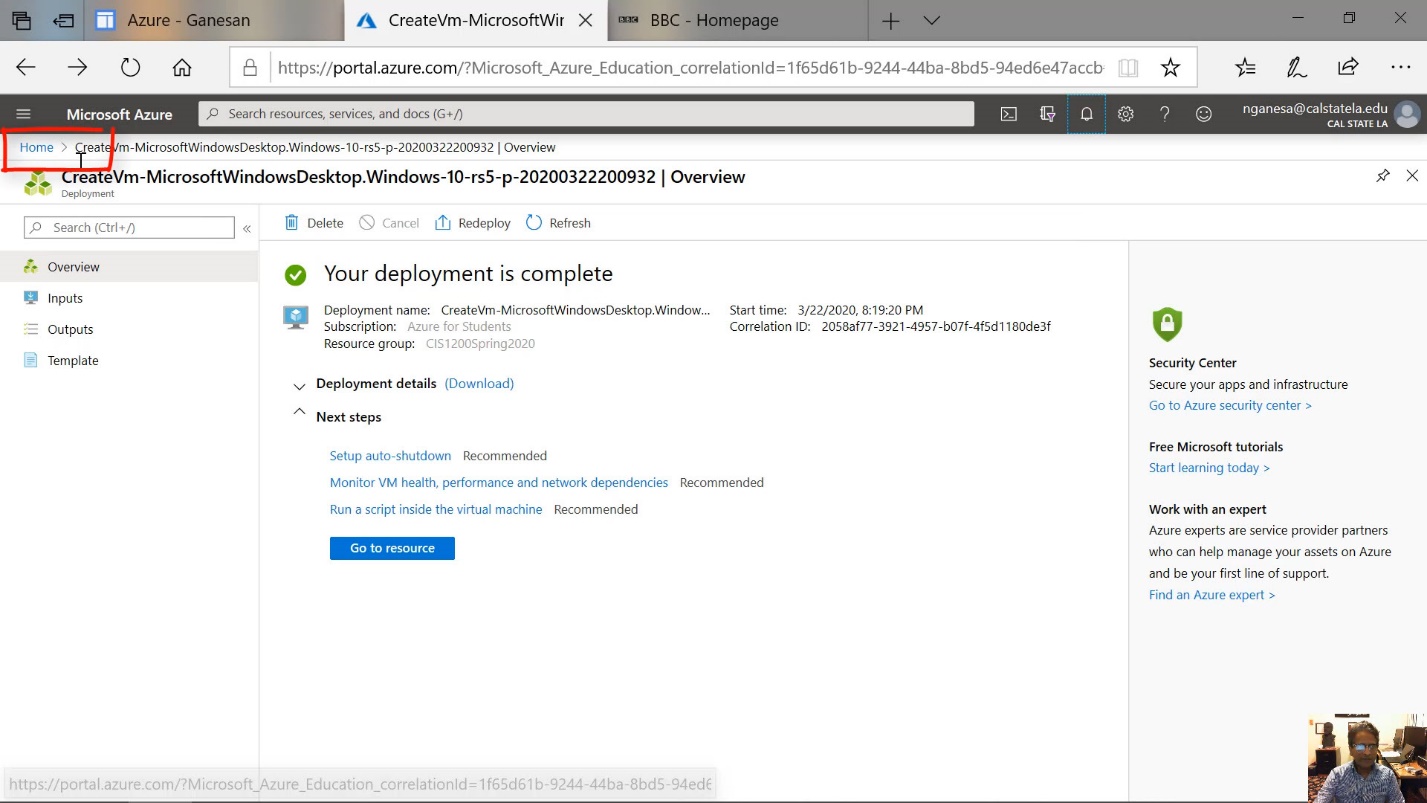
Task: Pin the deployment blade to dashboard
Action: pyautogui.click(x=1383, y=176)
